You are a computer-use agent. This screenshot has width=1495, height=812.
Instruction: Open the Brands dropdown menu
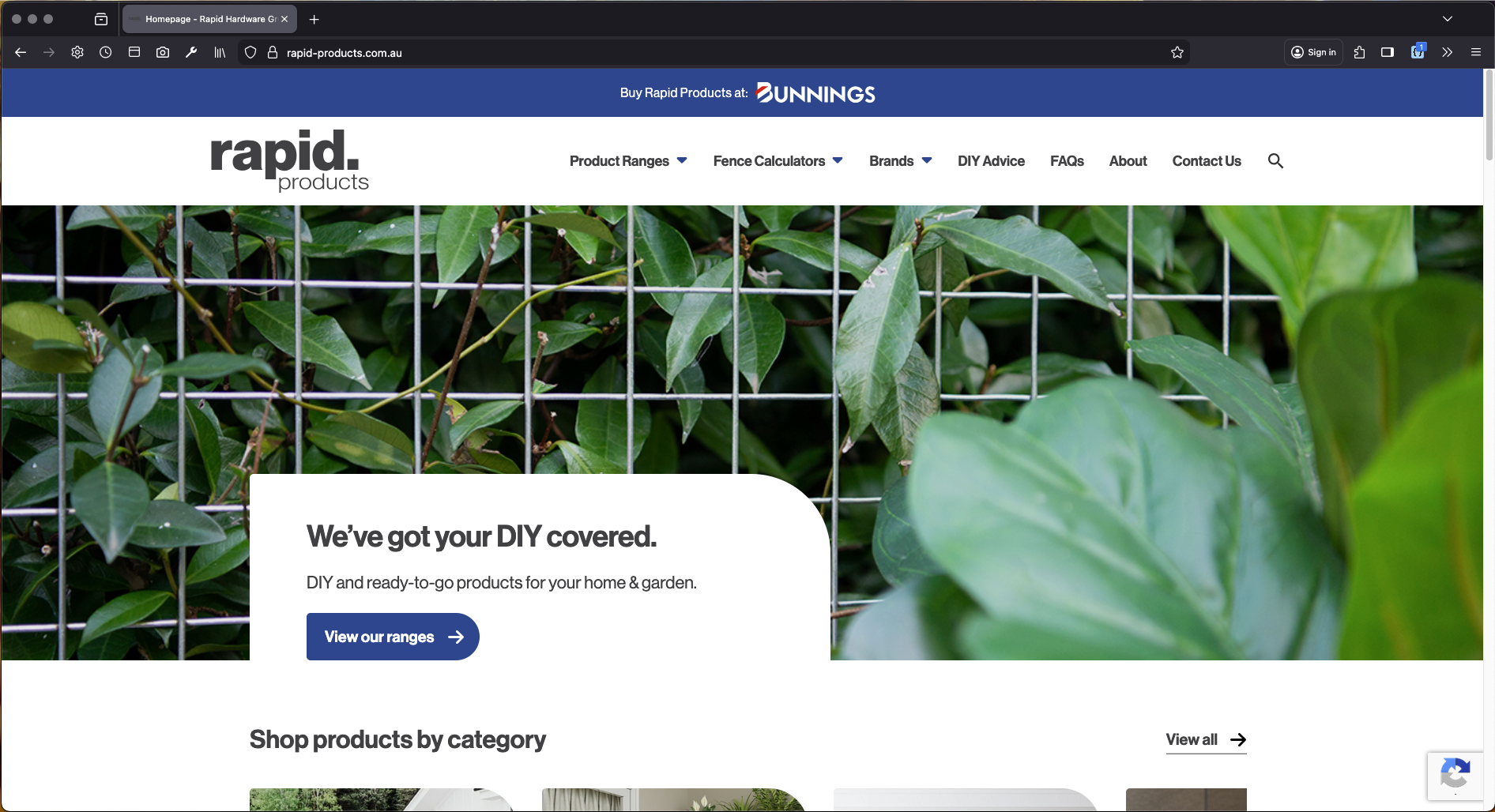(x=900, y=161)
